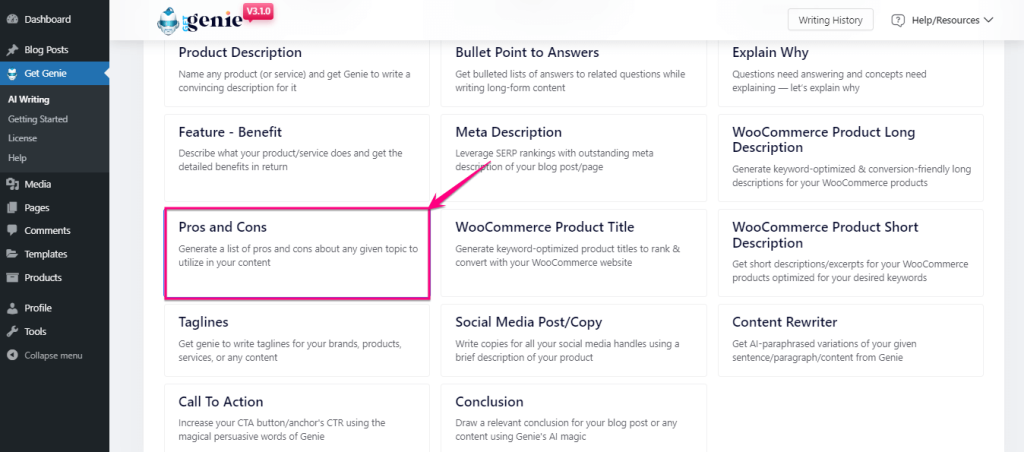Click the Get Genie sidebar icon
The image size is (1024, 452).
tap(12, 73)
